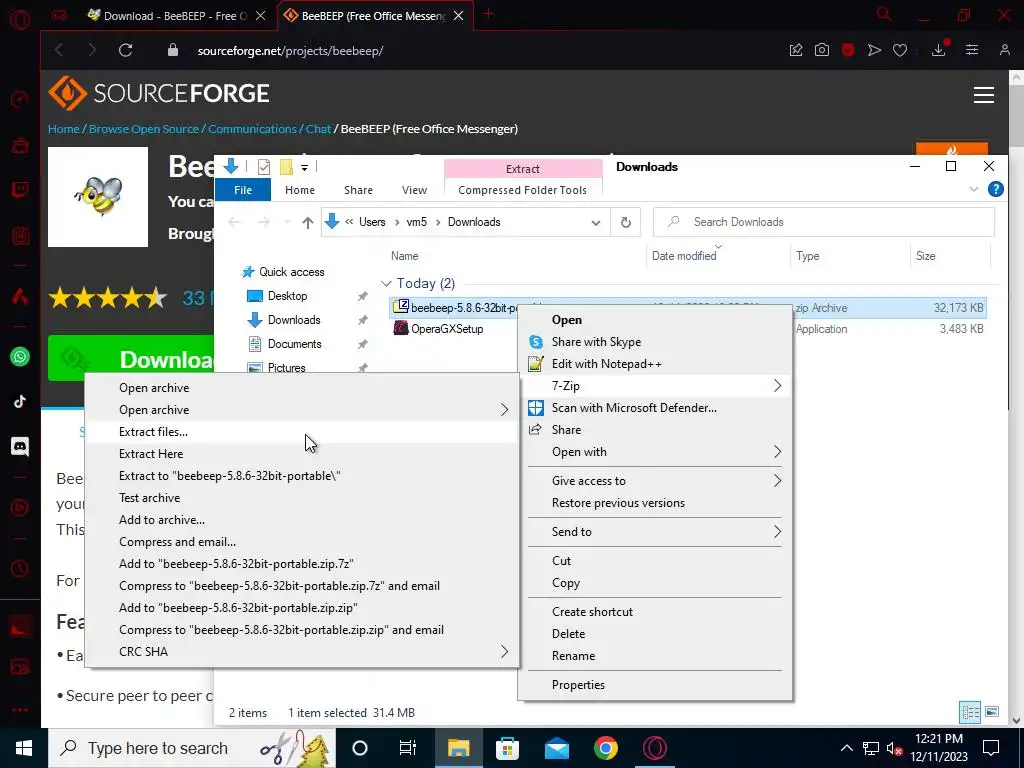This screenshot has height=768, width=1024.
Task: Open Mail app from taskbar
Action: pos(556,748)
